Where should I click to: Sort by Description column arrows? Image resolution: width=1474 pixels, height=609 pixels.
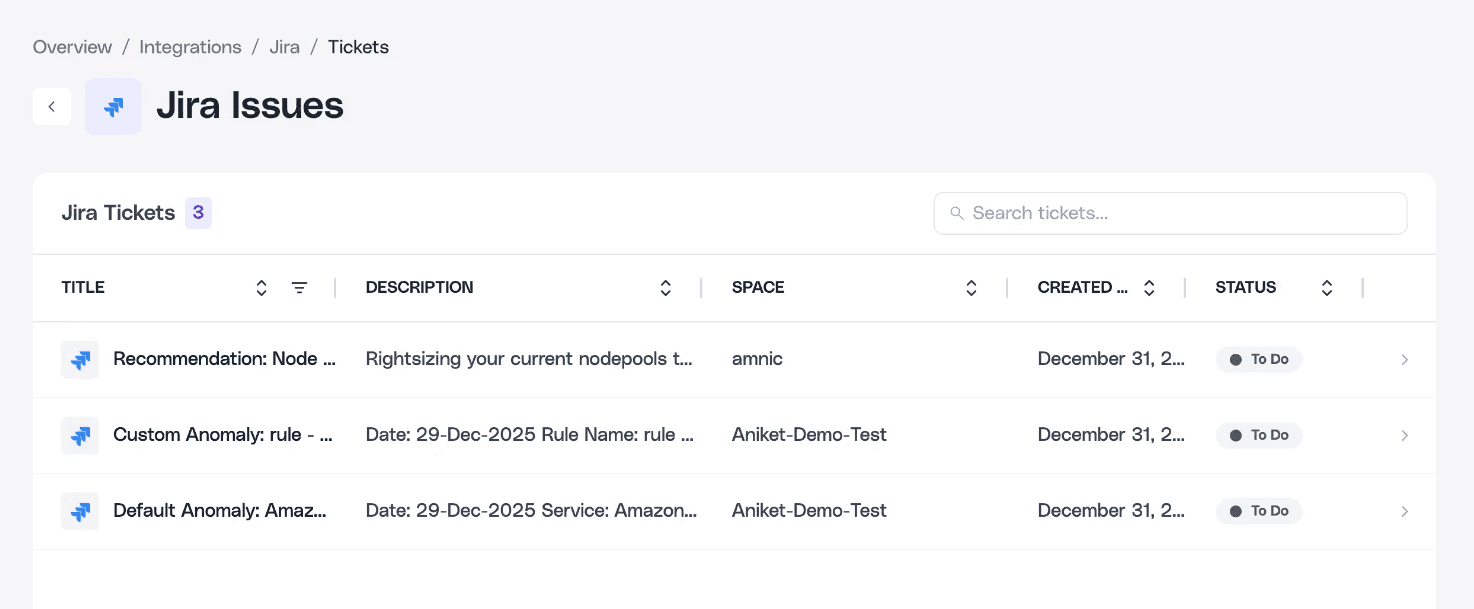click(666, 288)
